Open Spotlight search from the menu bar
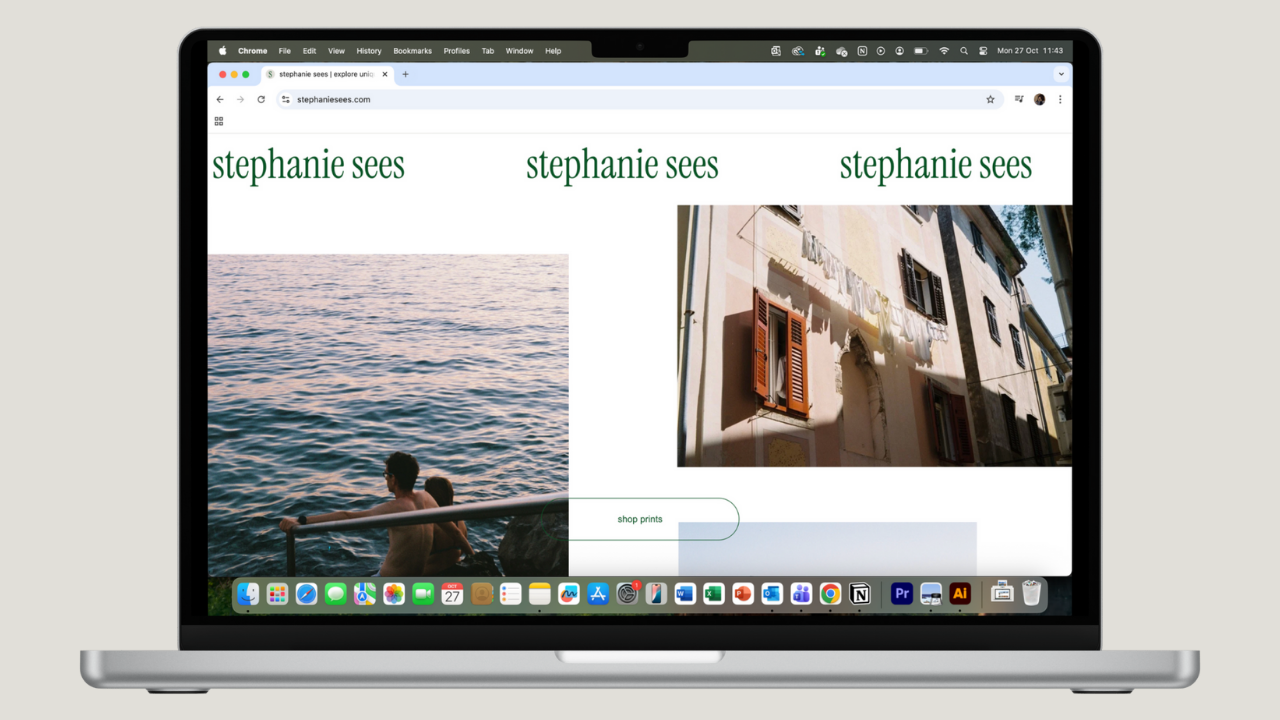This screenshot has width=1280, height=720. click(963, 50)
